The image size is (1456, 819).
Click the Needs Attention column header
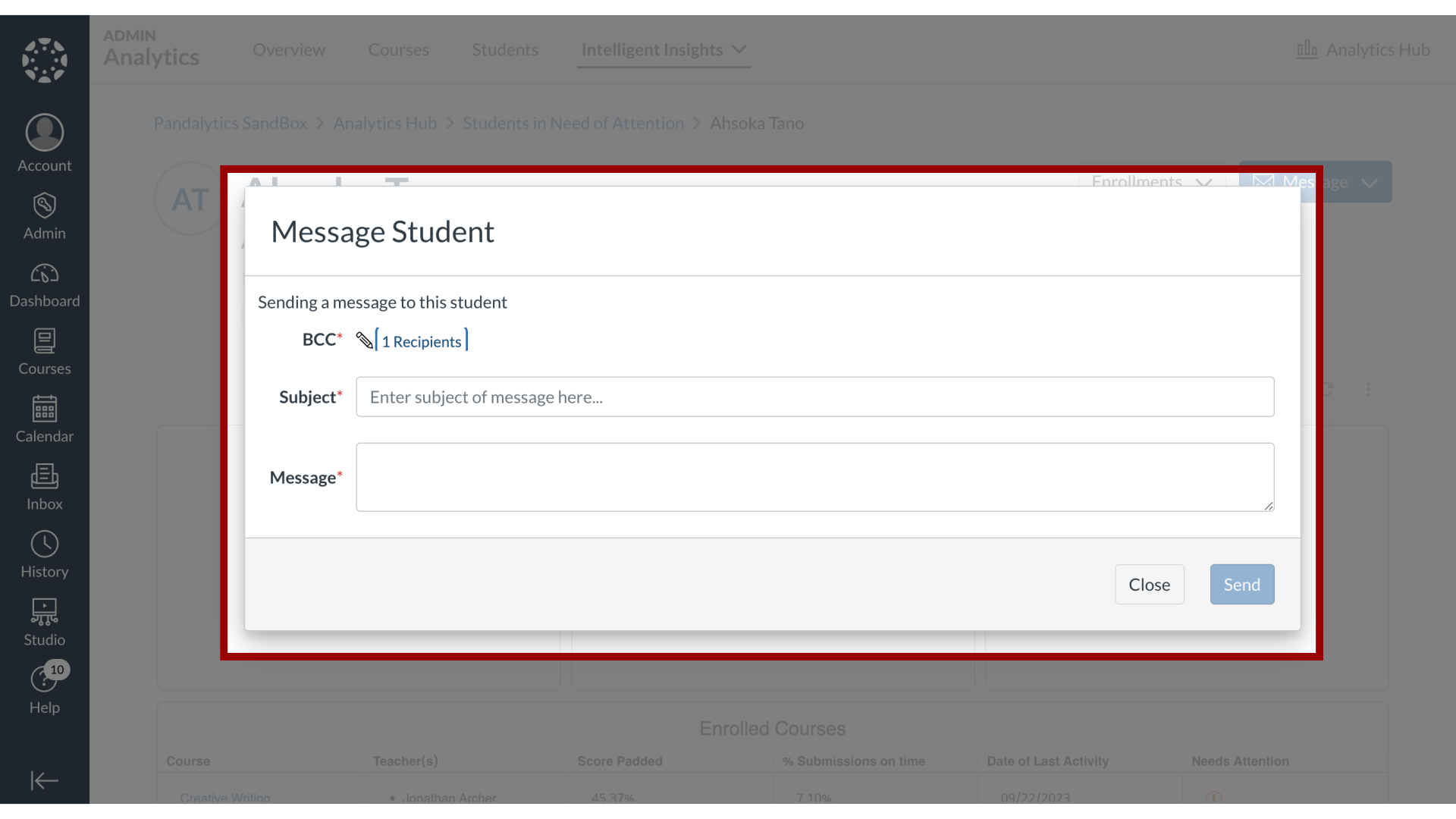point(1240,761)
